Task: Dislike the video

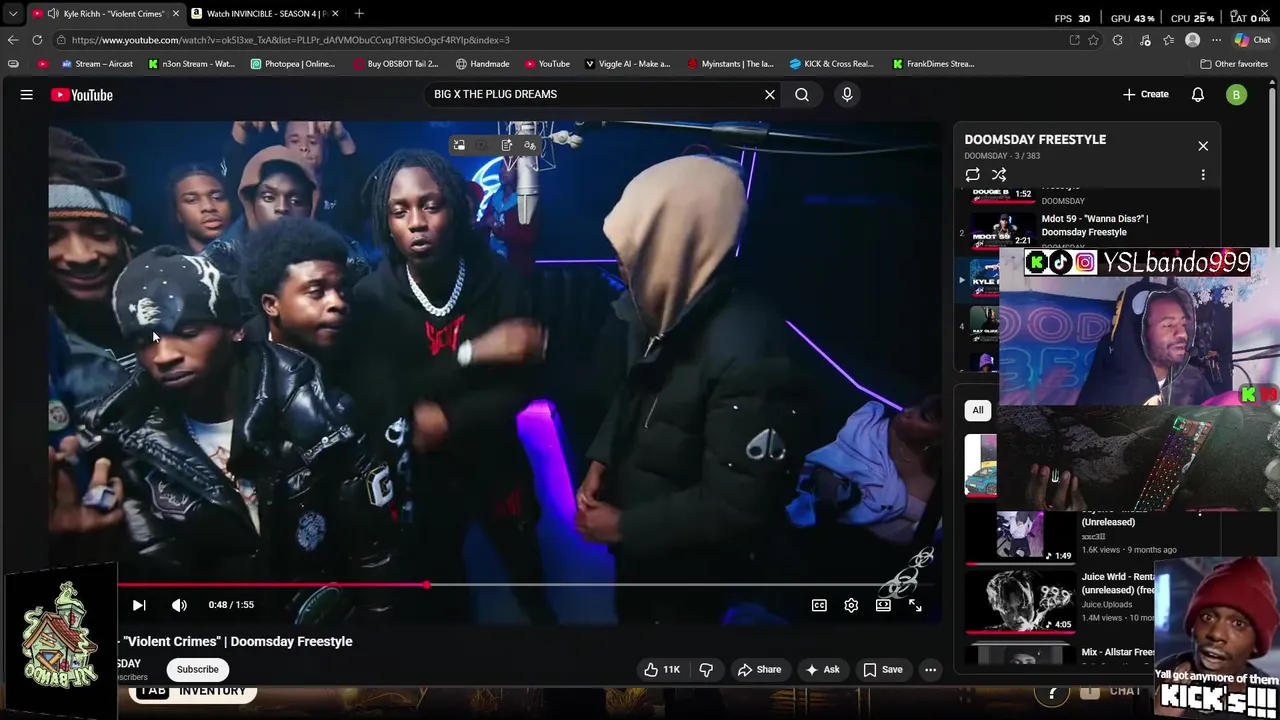Action: pos(706,670)
